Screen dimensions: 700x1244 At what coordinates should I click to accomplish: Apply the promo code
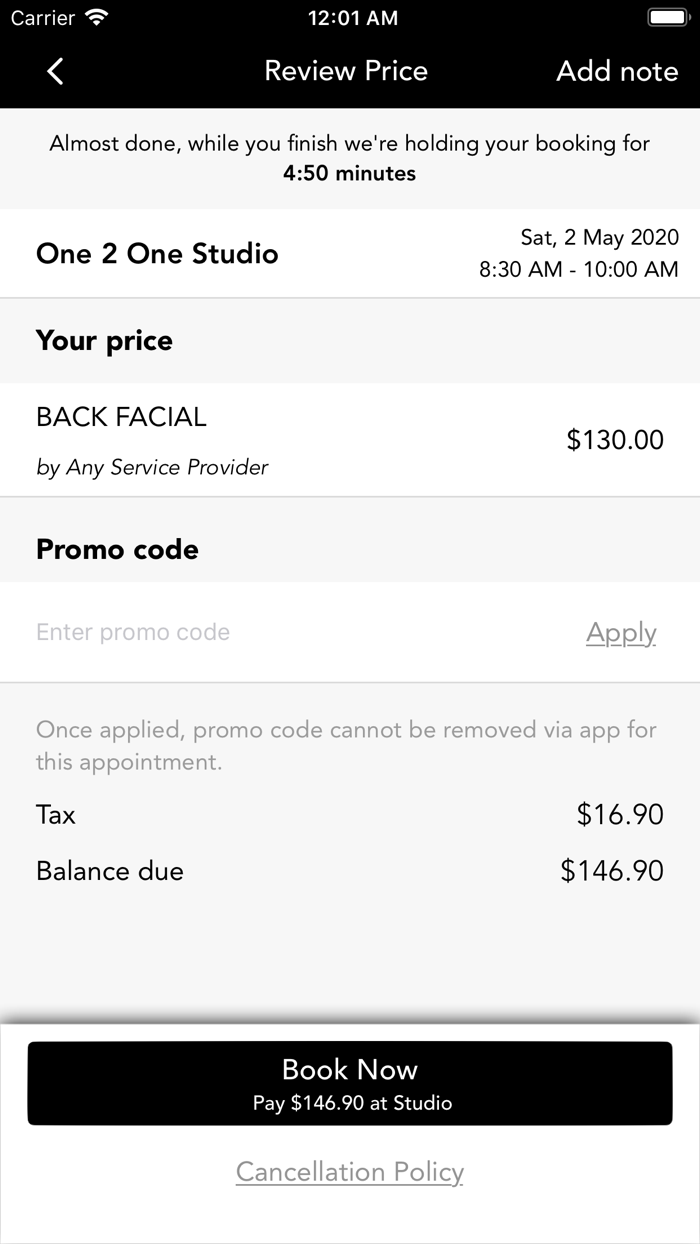621,633
